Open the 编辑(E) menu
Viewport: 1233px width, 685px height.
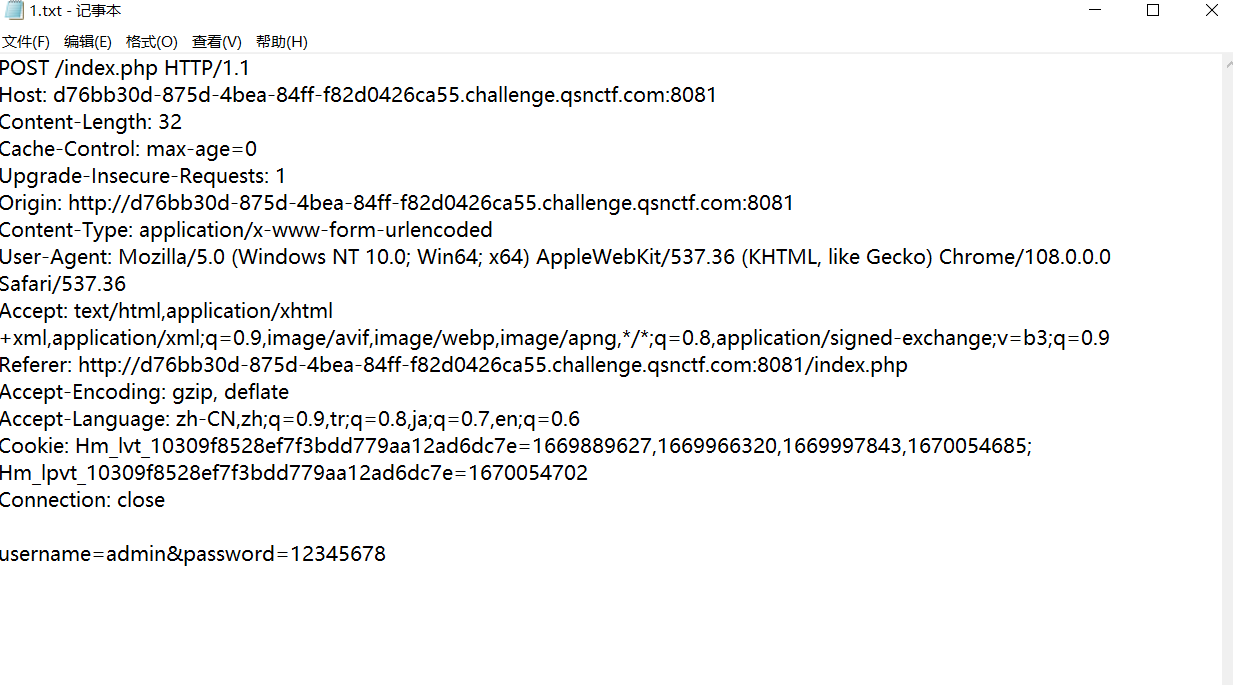88,42
